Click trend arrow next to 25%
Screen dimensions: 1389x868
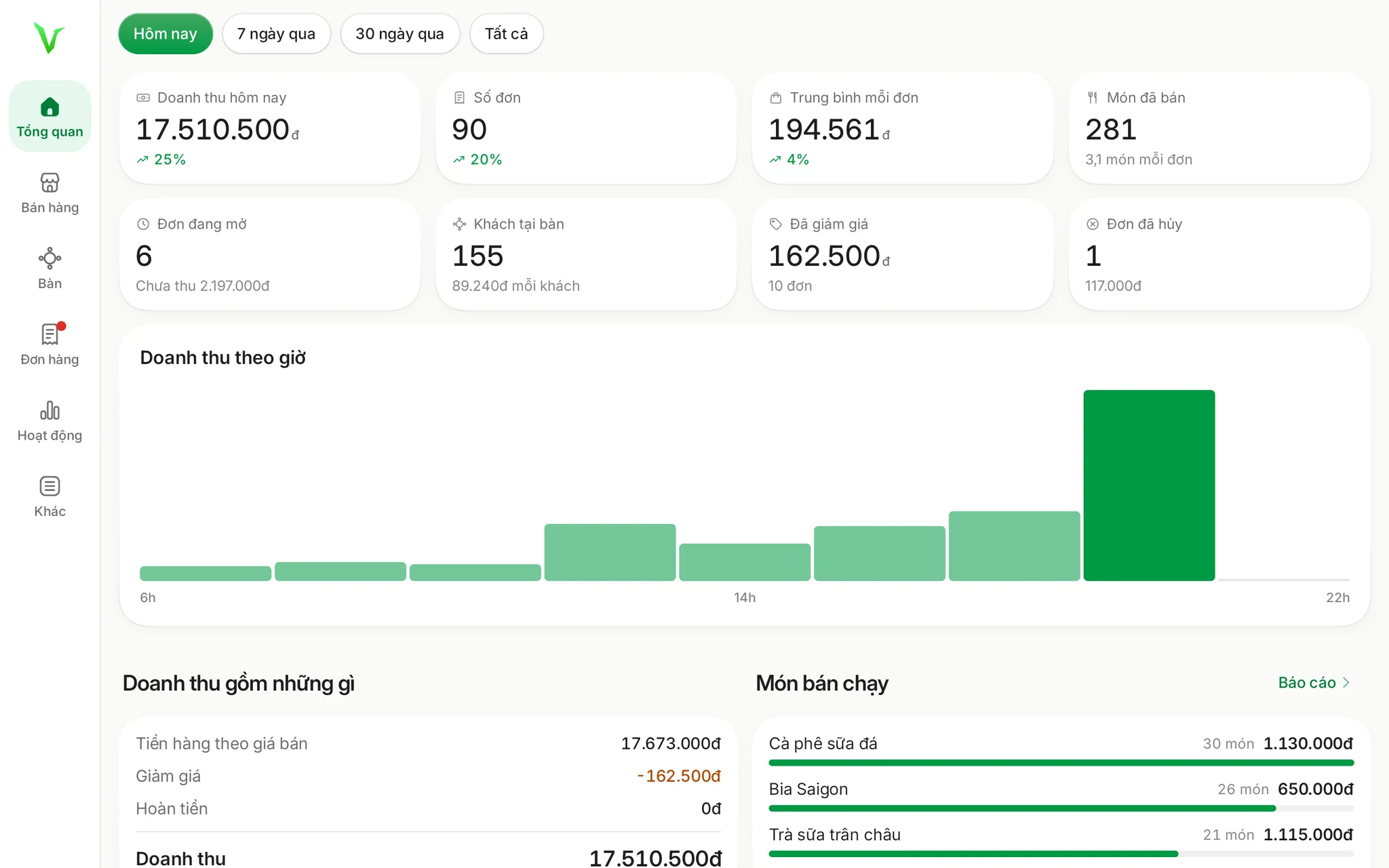(x=142, y=160)
